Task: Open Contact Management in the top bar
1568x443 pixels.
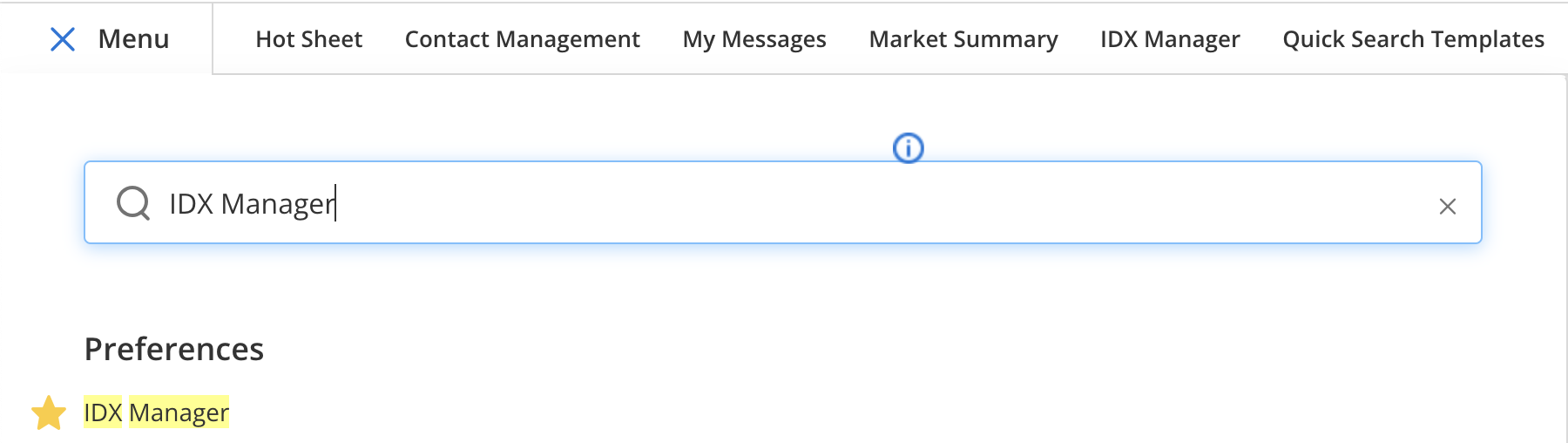Action: coord(523,39)
